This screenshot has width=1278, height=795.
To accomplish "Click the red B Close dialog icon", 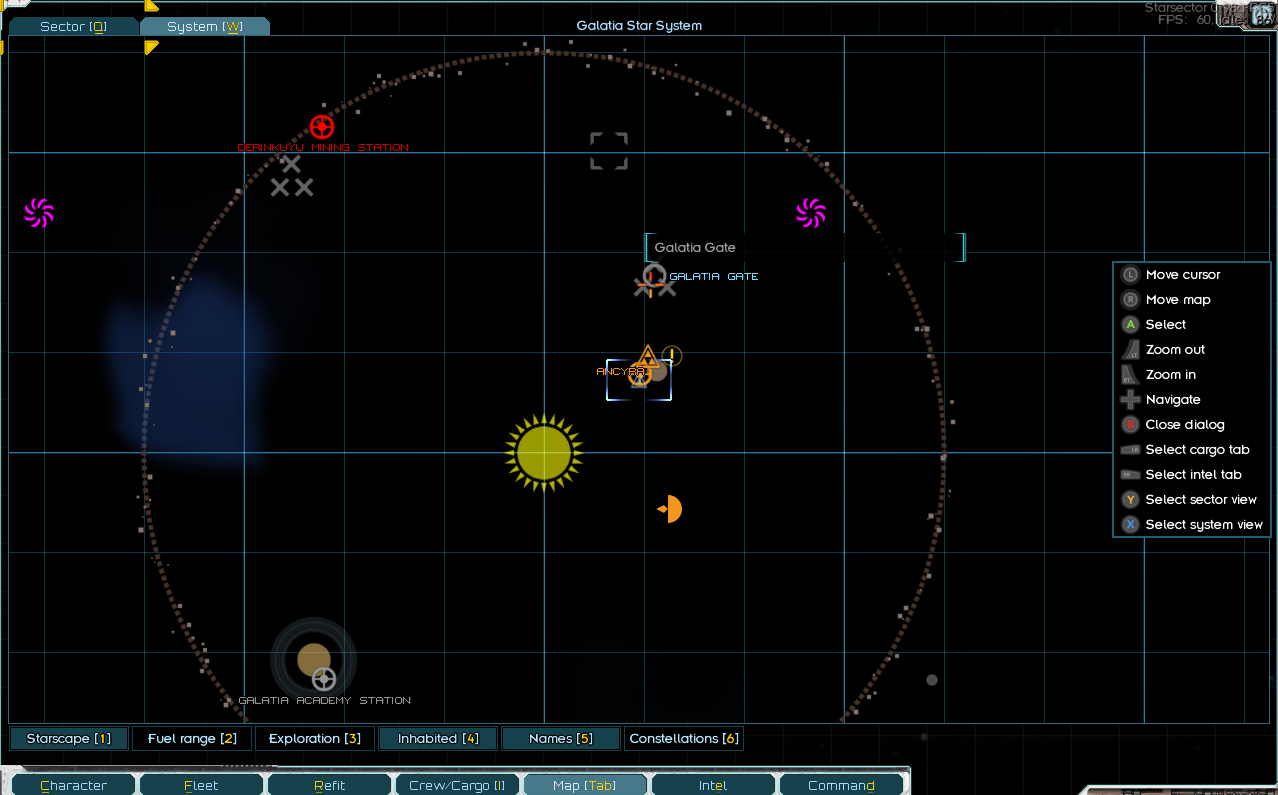I will click(1130, 424).
